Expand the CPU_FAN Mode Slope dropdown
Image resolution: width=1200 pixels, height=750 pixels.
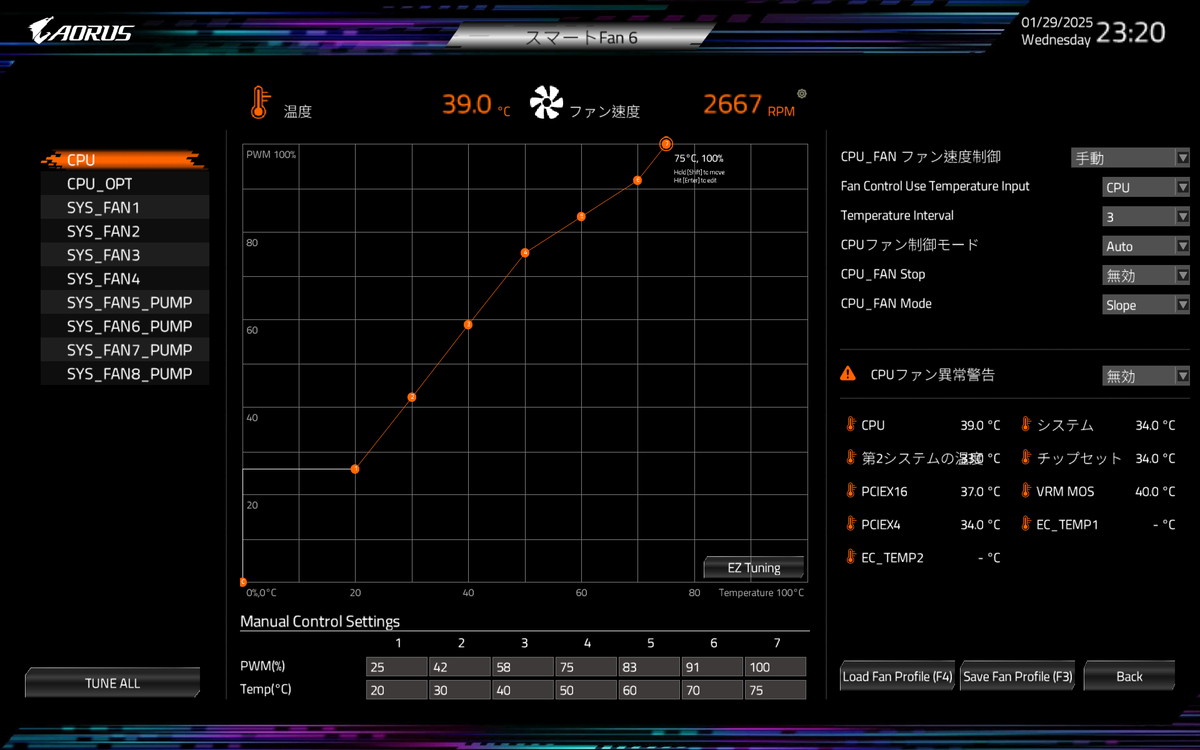pyautogui.click(x=1145, y=305)
